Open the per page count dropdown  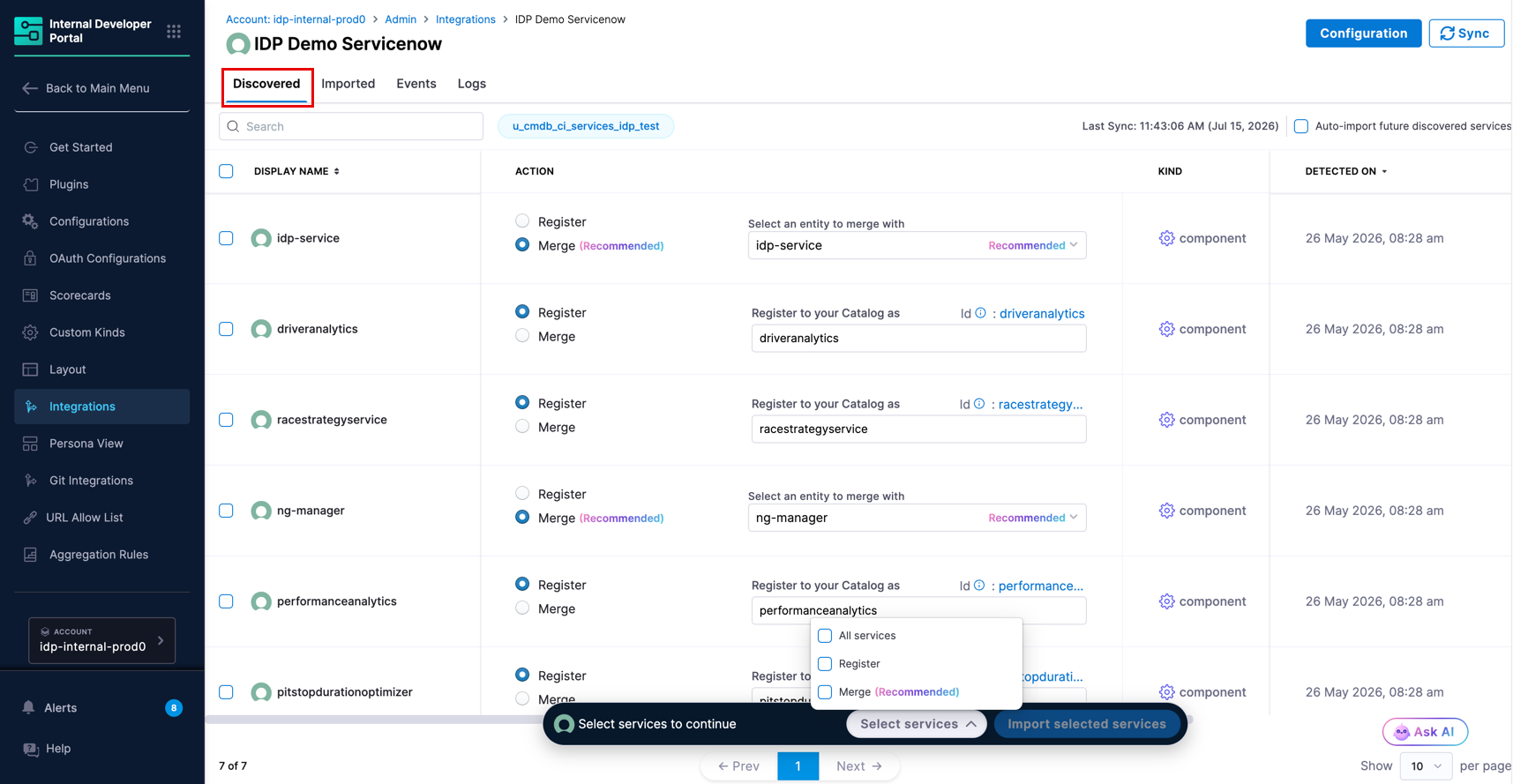coord(1426,765)
